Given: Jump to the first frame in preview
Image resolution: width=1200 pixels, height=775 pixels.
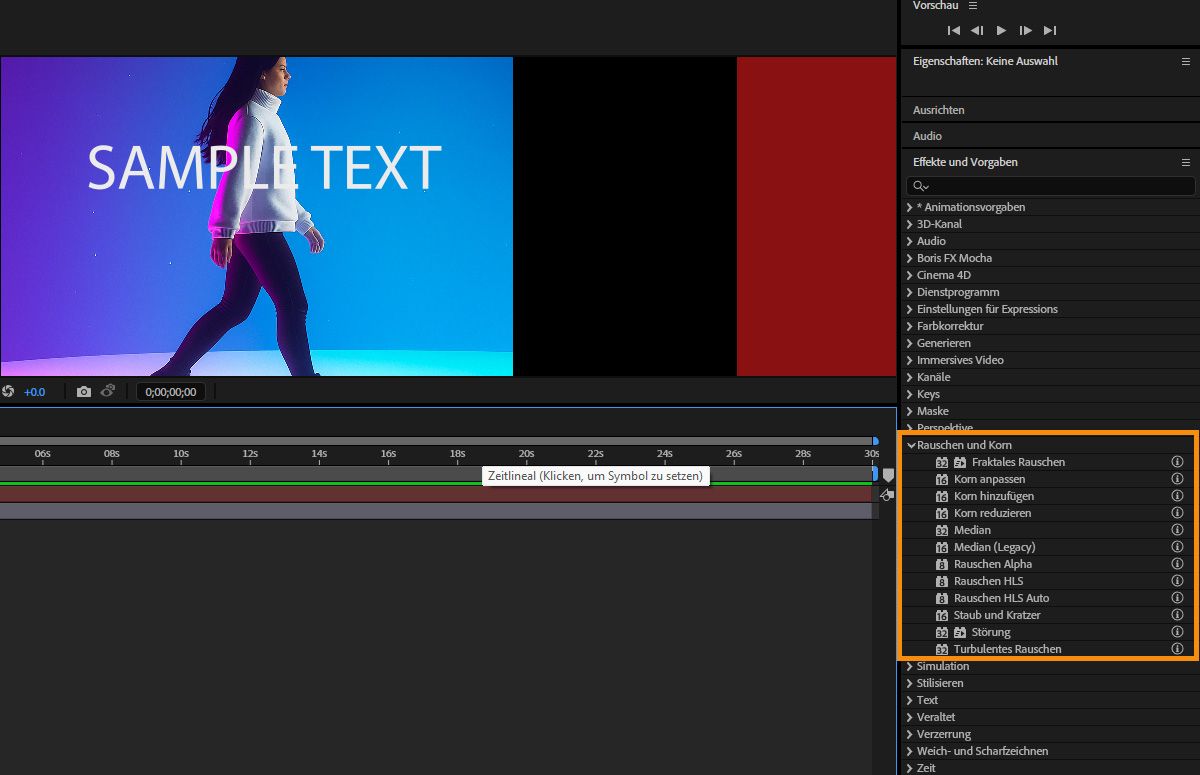Looking at the screenshot, I should pos(954,31).
